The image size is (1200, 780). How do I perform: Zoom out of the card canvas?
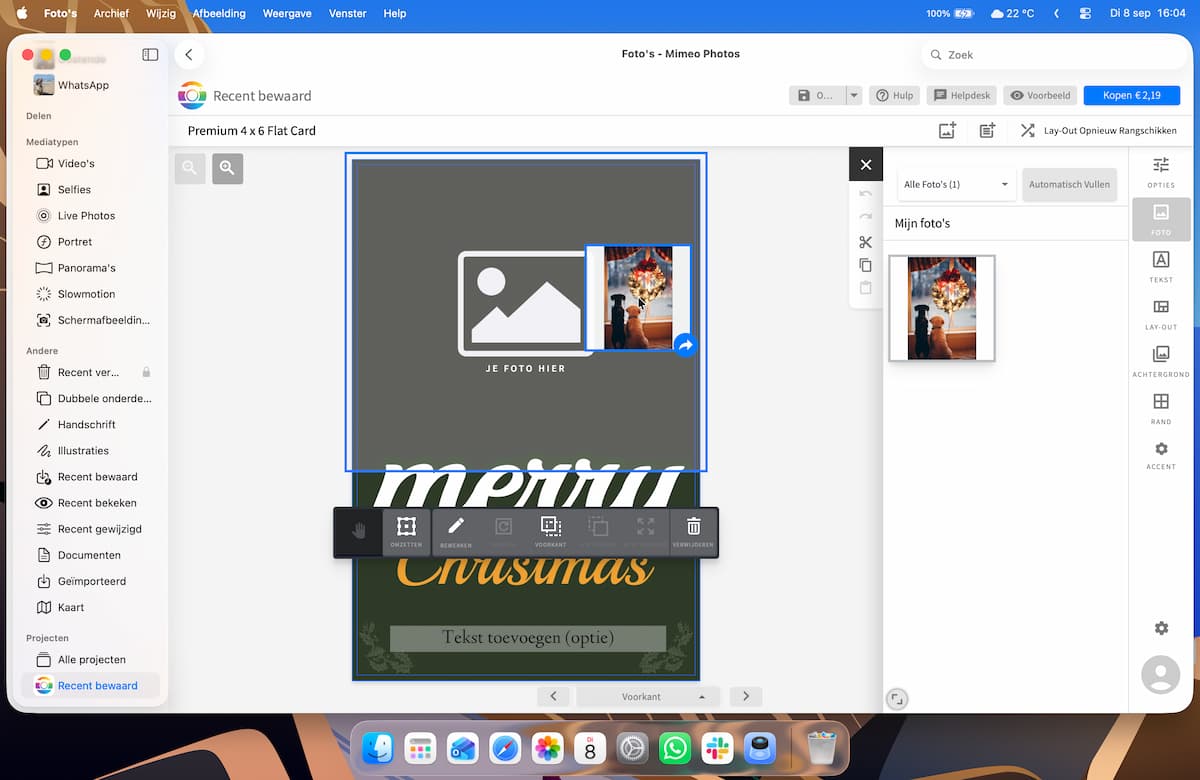click(x=190, y=169)
